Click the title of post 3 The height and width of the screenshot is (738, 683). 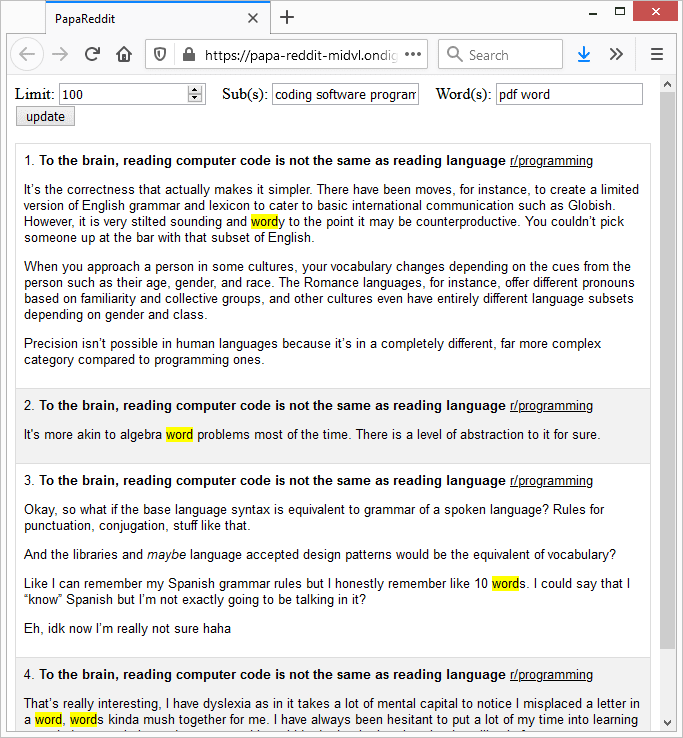click(x=272, y=481)
